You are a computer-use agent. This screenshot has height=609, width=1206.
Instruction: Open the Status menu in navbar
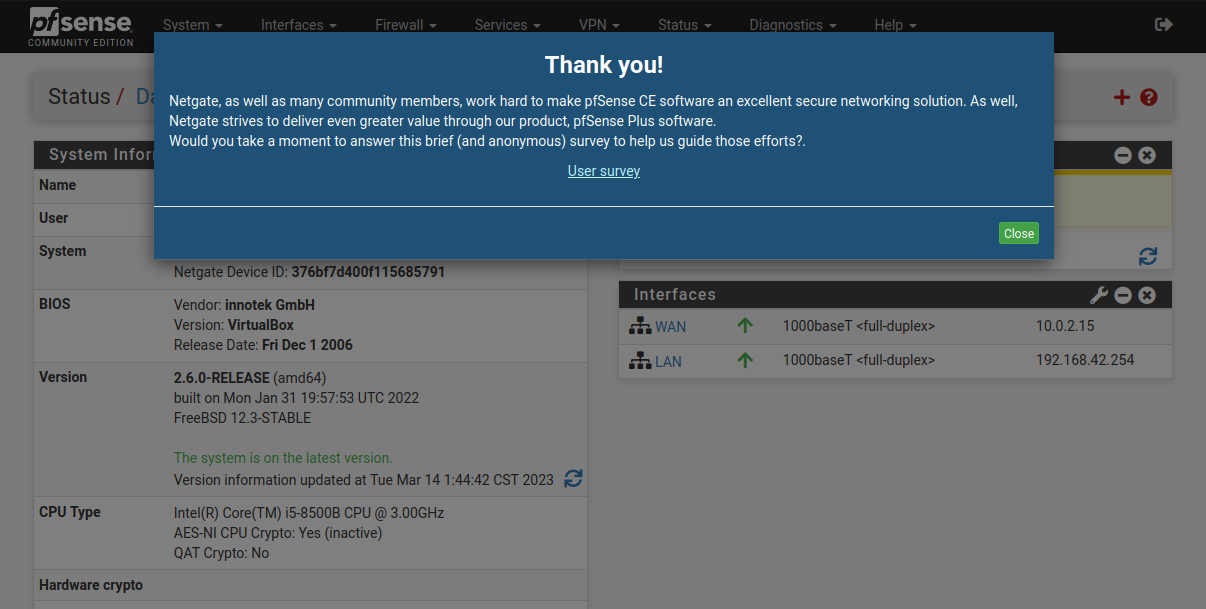[685, 25]
